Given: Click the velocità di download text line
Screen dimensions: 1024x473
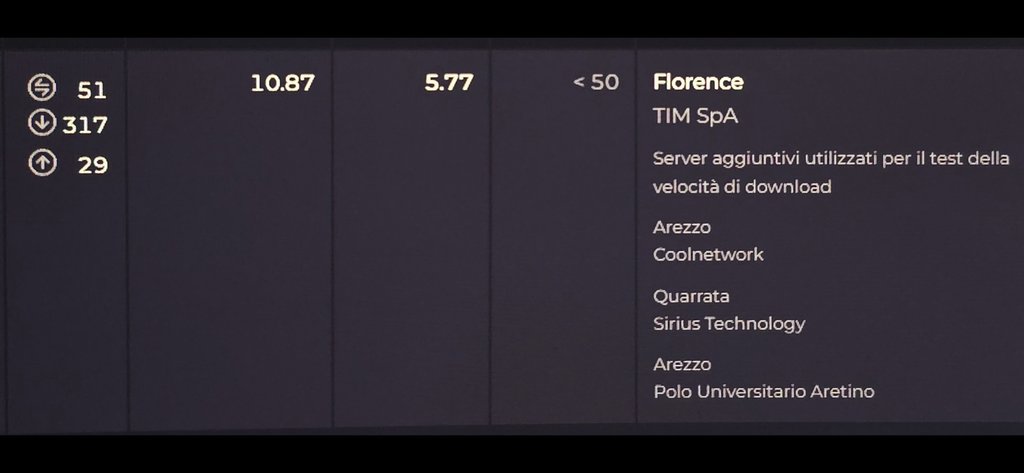Looking at the screenshot, I should (x=742, y=187).
